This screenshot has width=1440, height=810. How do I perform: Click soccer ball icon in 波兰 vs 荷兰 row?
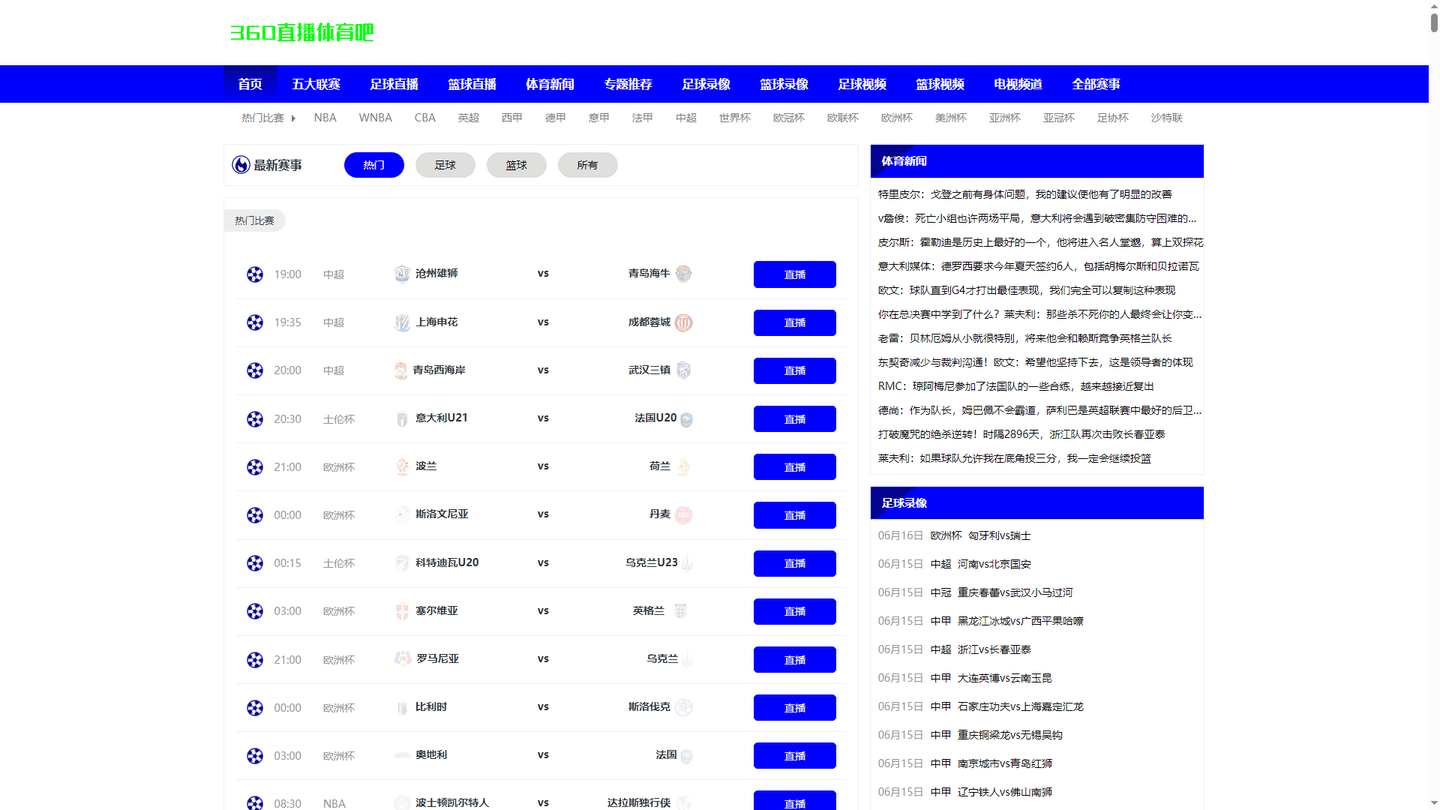pyautogui.click(x=255, y=467)
